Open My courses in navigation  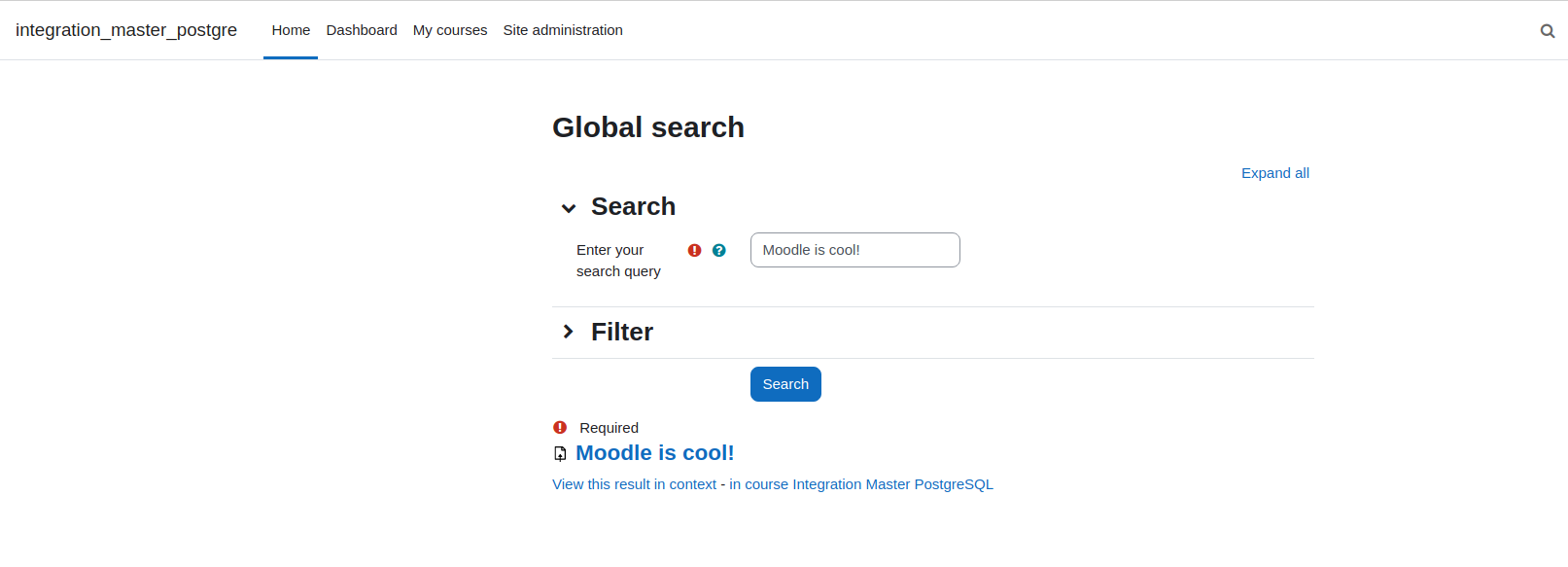point(450,30)
